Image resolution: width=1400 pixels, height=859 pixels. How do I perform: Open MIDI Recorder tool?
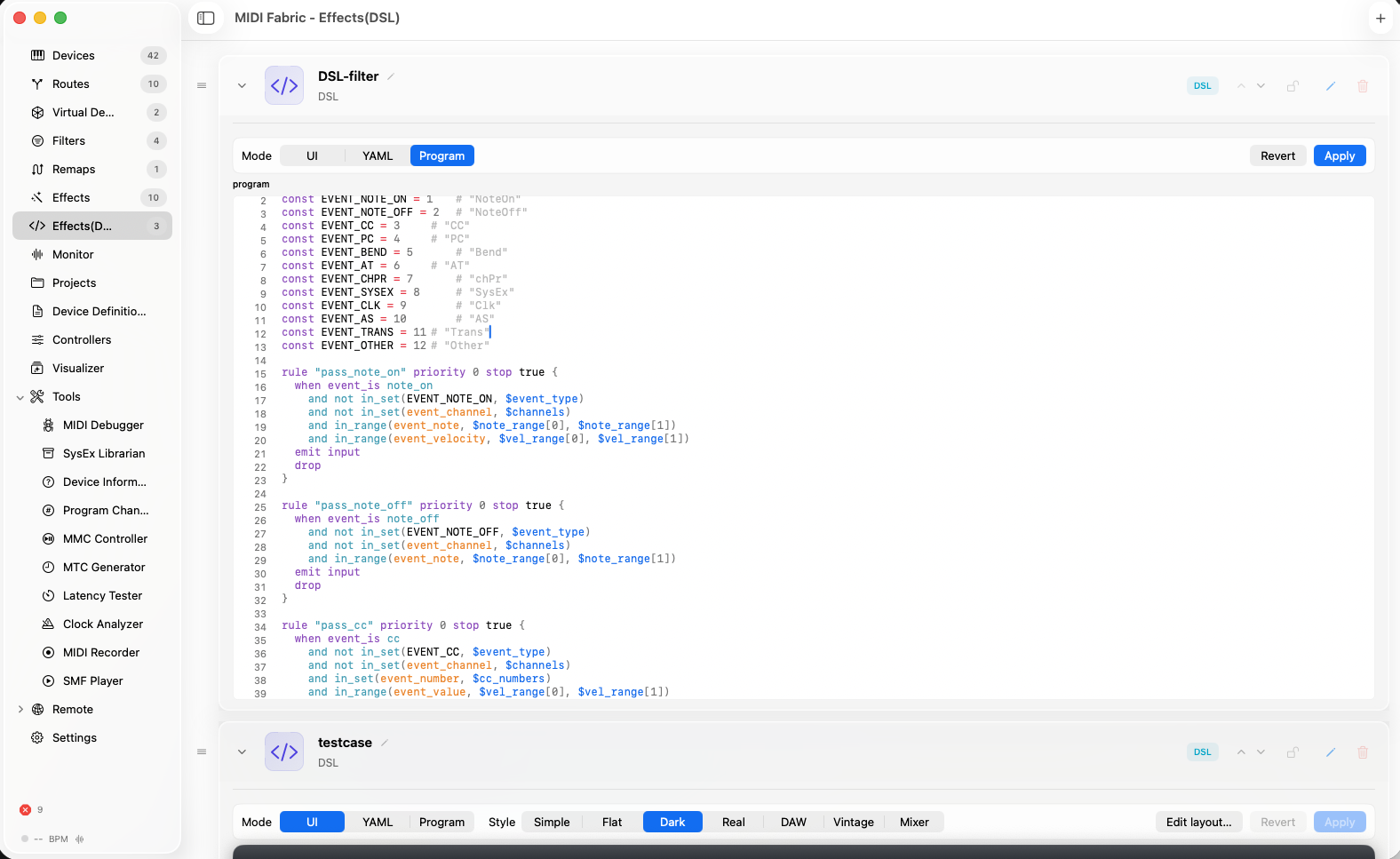(x=92, y=652)
